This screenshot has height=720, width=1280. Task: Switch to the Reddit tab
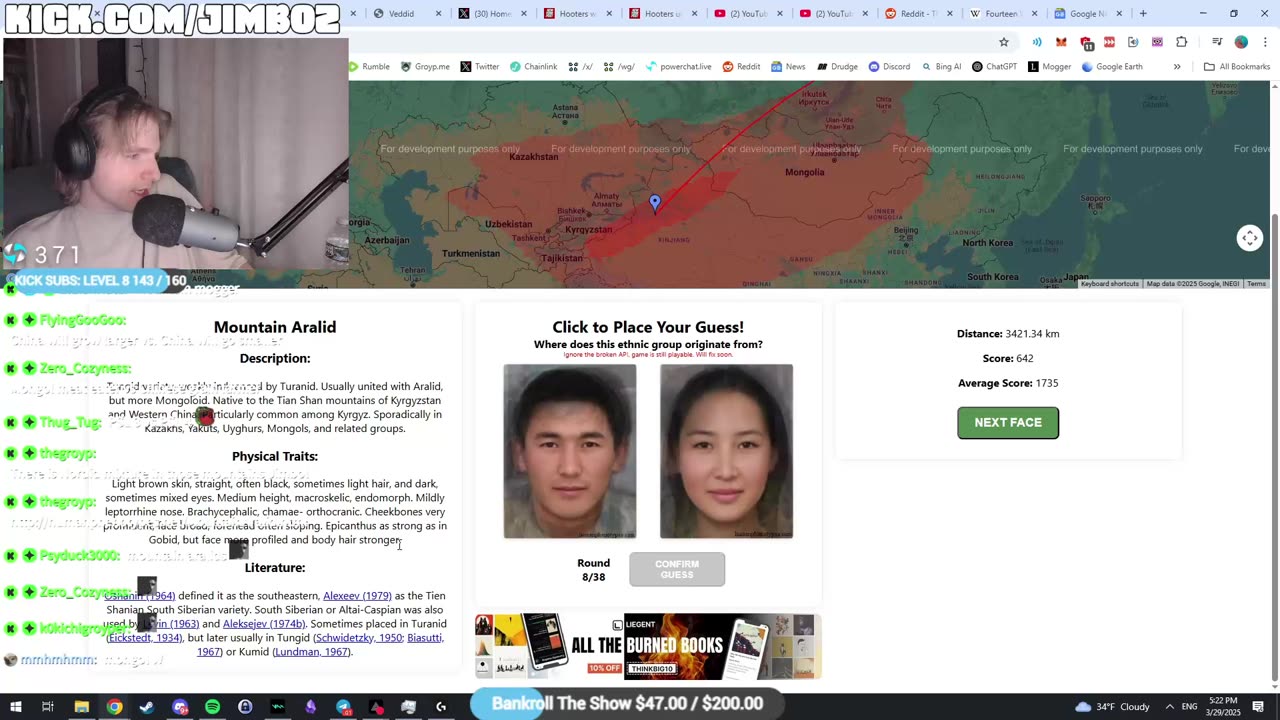click(x=917, y=14)
